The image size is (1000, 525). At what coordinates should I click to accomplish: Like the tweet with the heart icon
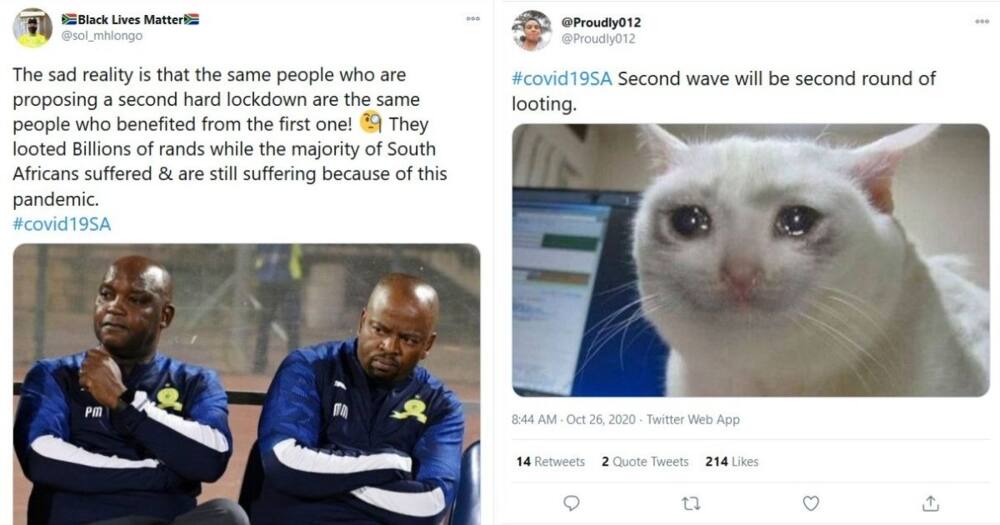coord(811,504)
